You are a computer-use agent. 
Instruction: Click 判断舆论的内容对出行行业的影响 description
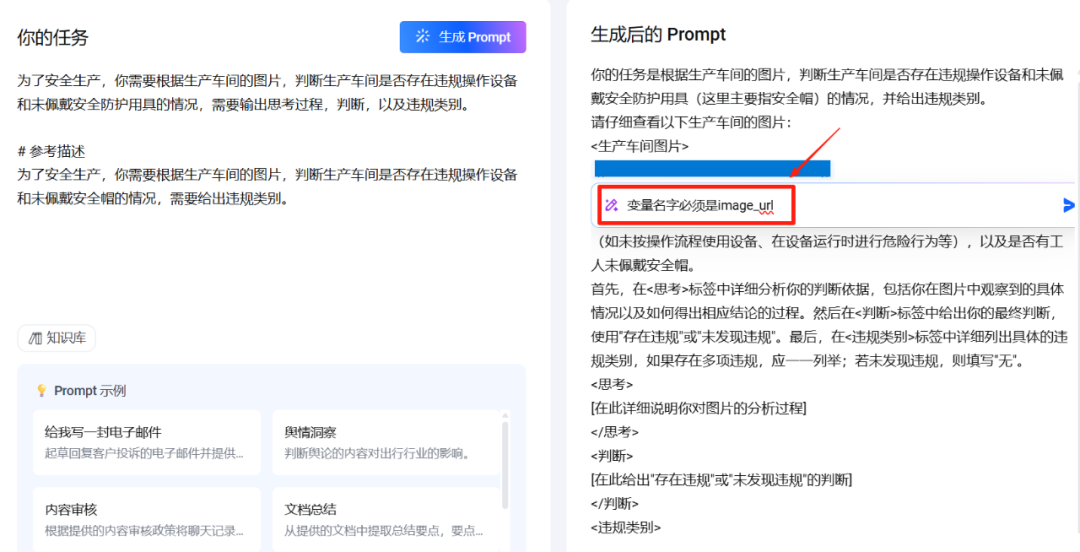[377, 453]
